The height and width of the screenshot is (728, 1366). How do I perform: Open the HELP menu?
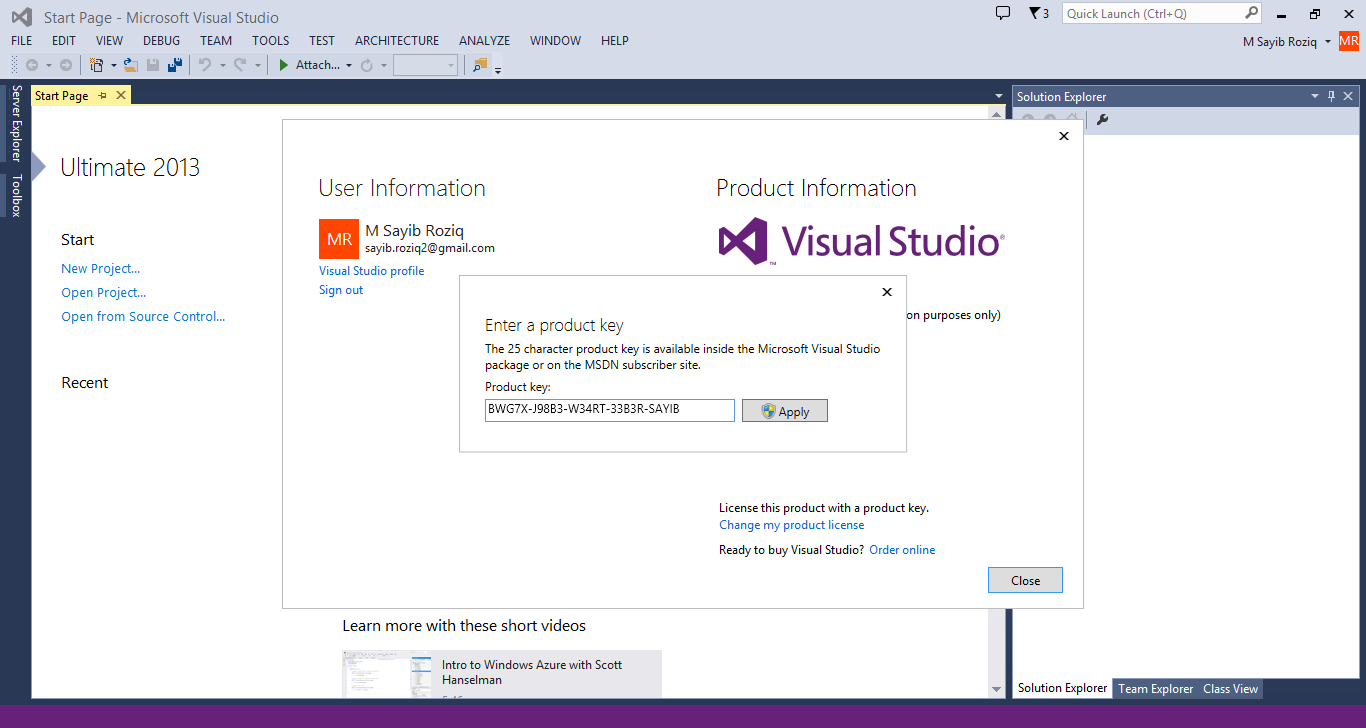615,41
